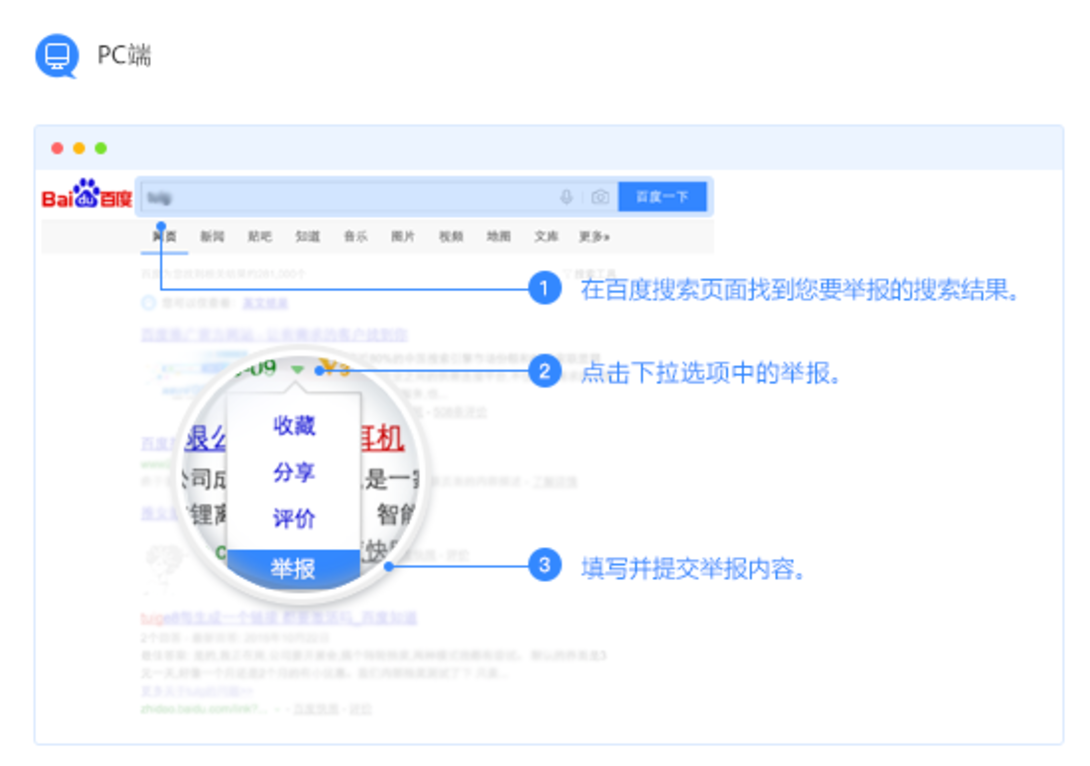Image resolution: width=1090 pixels, height=766 pixels.
Task: Open the 更多 tab expander
Action: pos(594,236)
